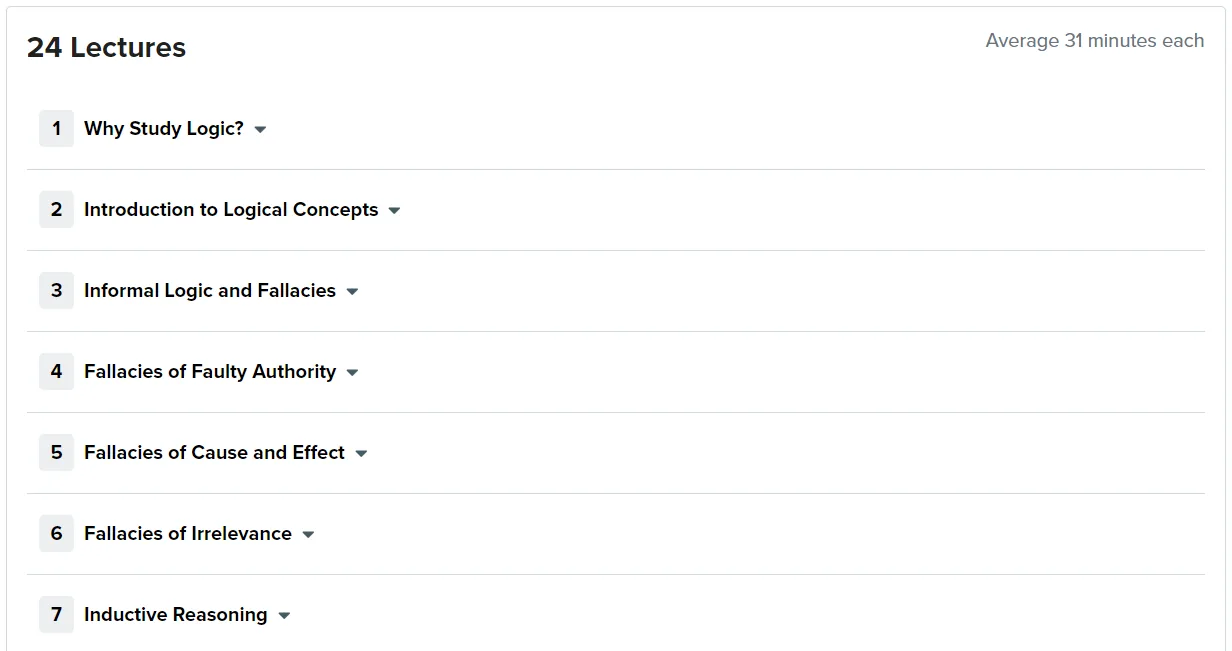Click the number 4 lecture badge
The width and height of the screenshot is (1232, 651).
(56, 371)
